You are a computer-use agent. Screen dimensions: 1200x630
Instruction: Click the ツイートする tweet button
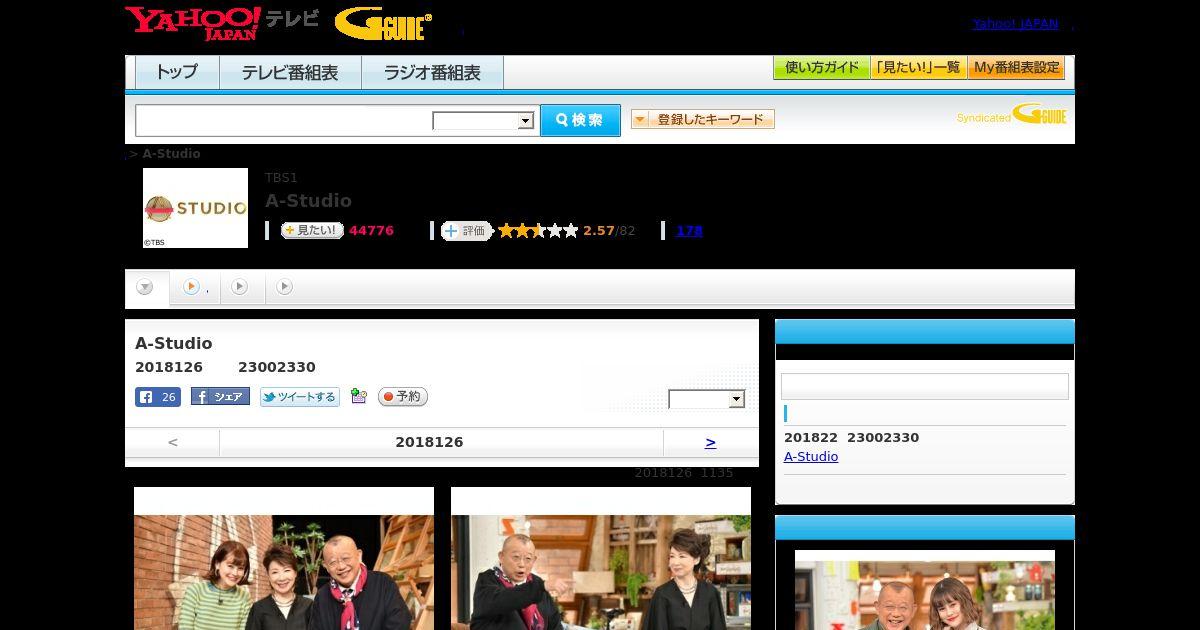(x=300, y=397)
